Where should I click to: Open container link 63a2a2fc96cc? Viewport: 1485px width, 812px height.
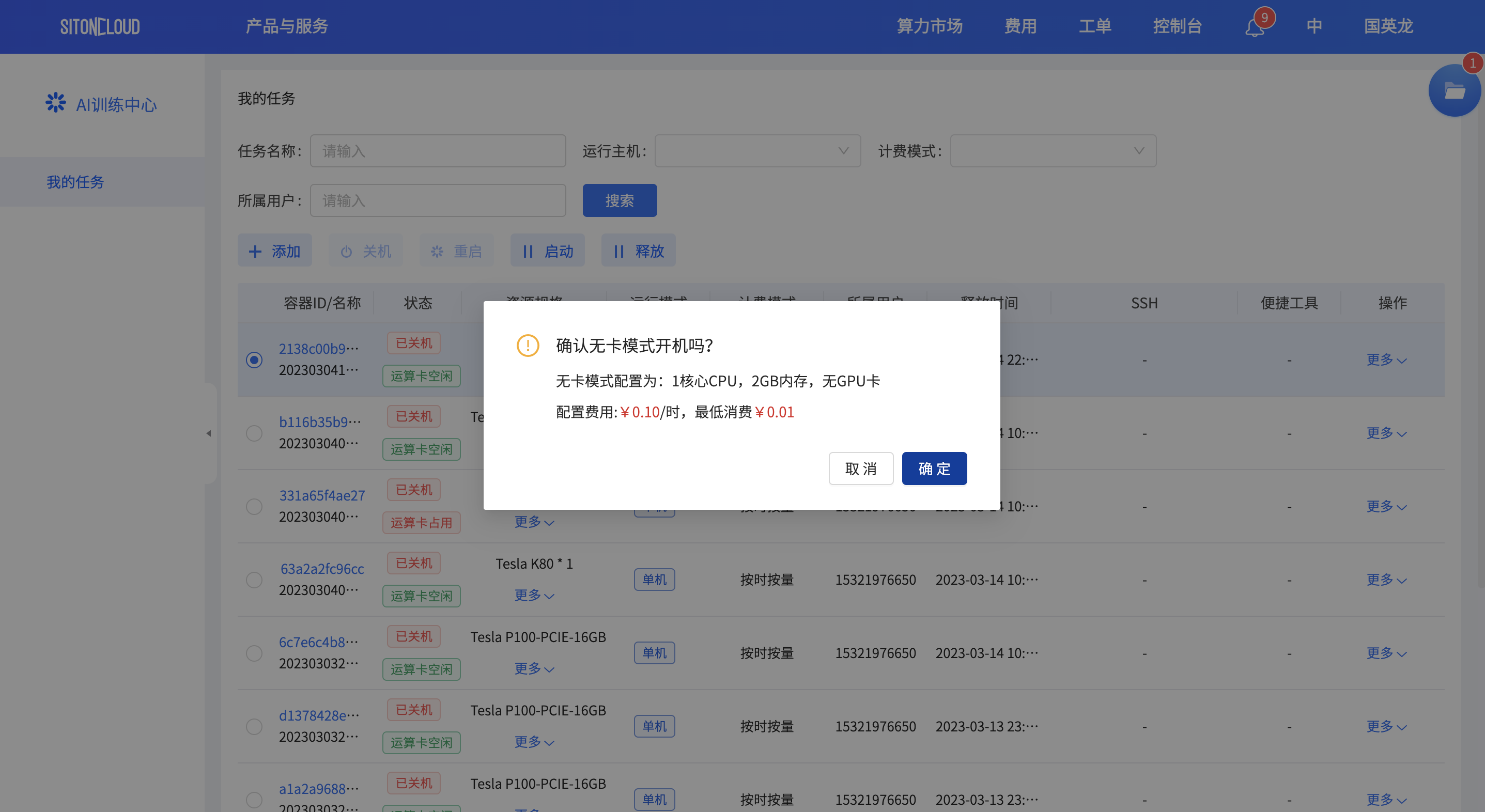coord(322,568)
